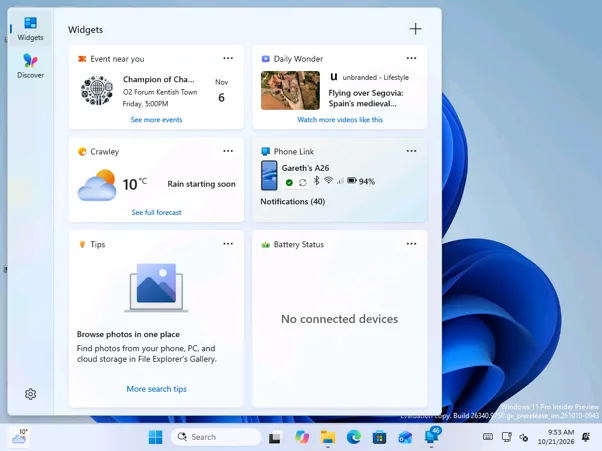Image resolution: width=602 pixels, height=451 pixels.
Task: Open more options for Battery Status widget
Action: click(x=411, y=244)
